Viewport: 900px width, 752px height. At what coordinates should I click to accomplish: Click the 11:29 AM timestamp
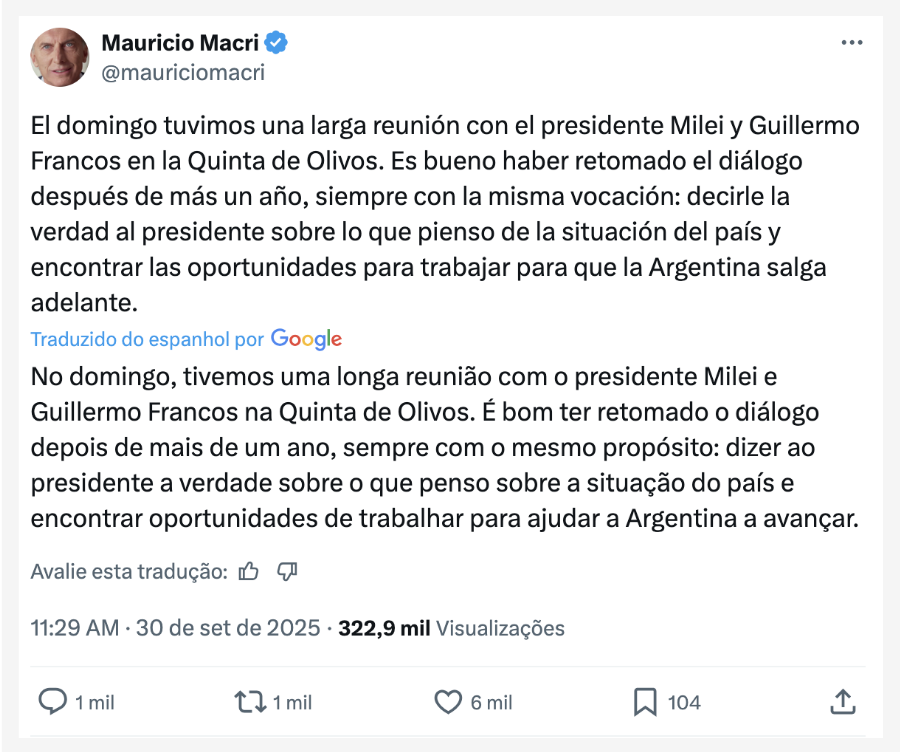click(74, 629)
